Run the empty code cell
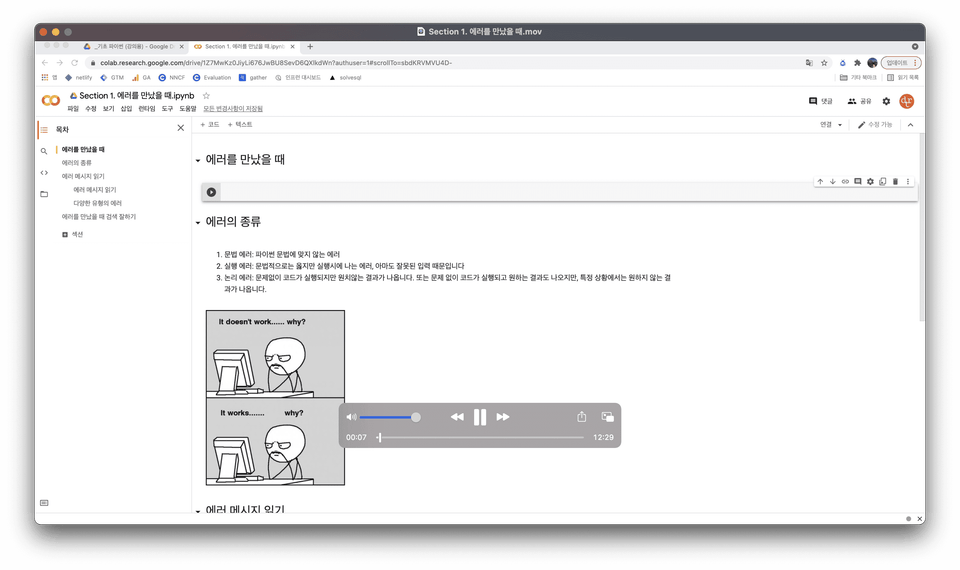The width and height of the screenshot is (960, 570). [211, 192]
